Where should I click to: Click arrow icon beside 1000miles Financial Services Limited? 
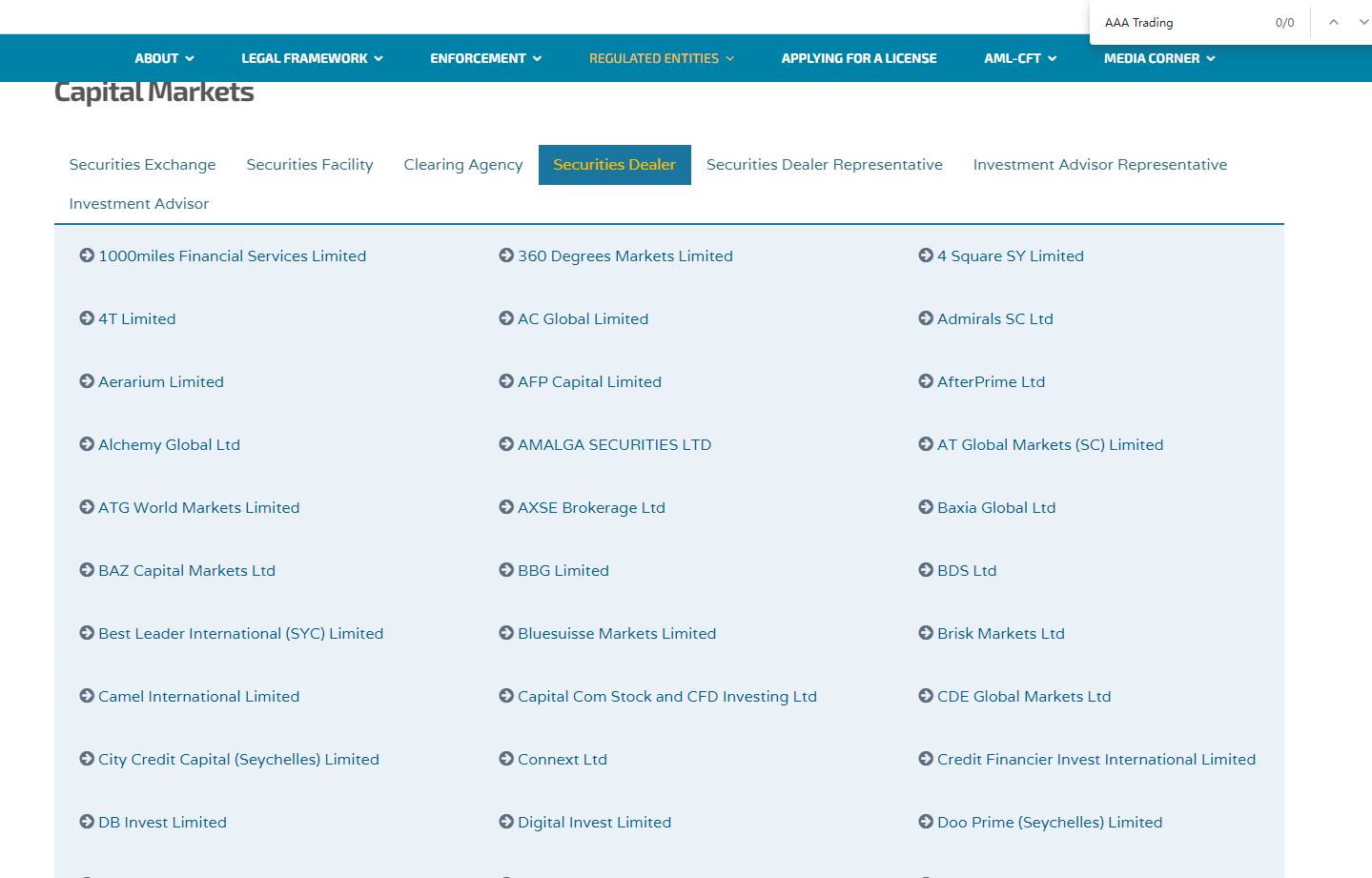(x=87, y=255)
